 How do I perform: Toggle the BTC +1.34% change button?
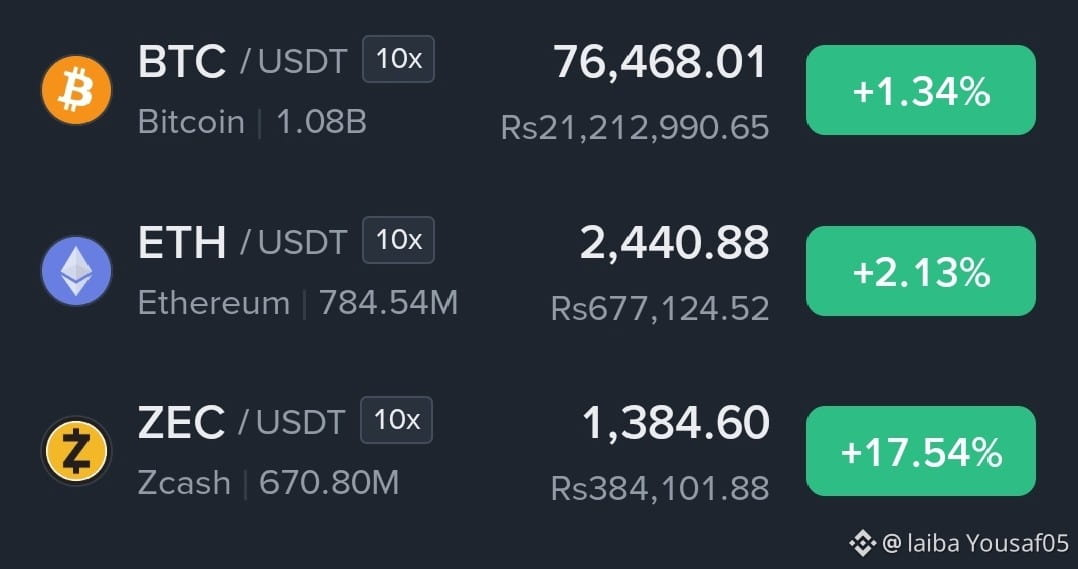(x=921, y=90)
